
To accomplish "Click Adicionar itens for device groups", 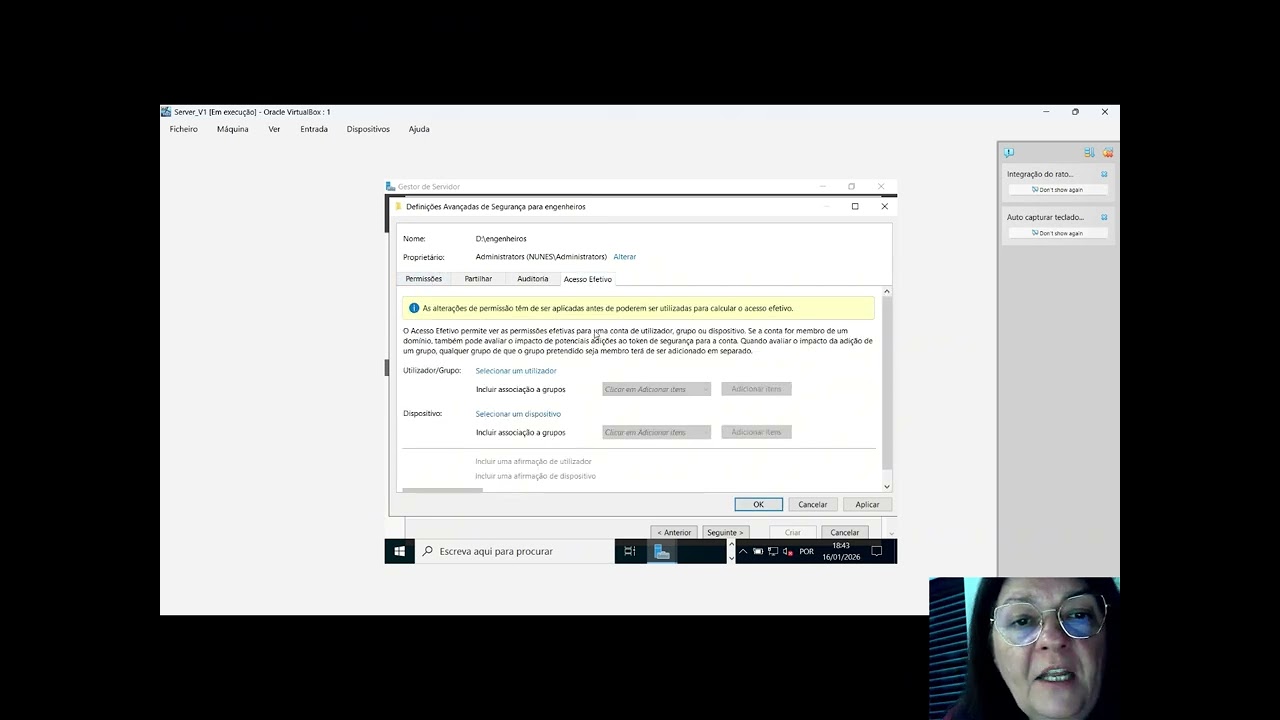I will (756, 432).
